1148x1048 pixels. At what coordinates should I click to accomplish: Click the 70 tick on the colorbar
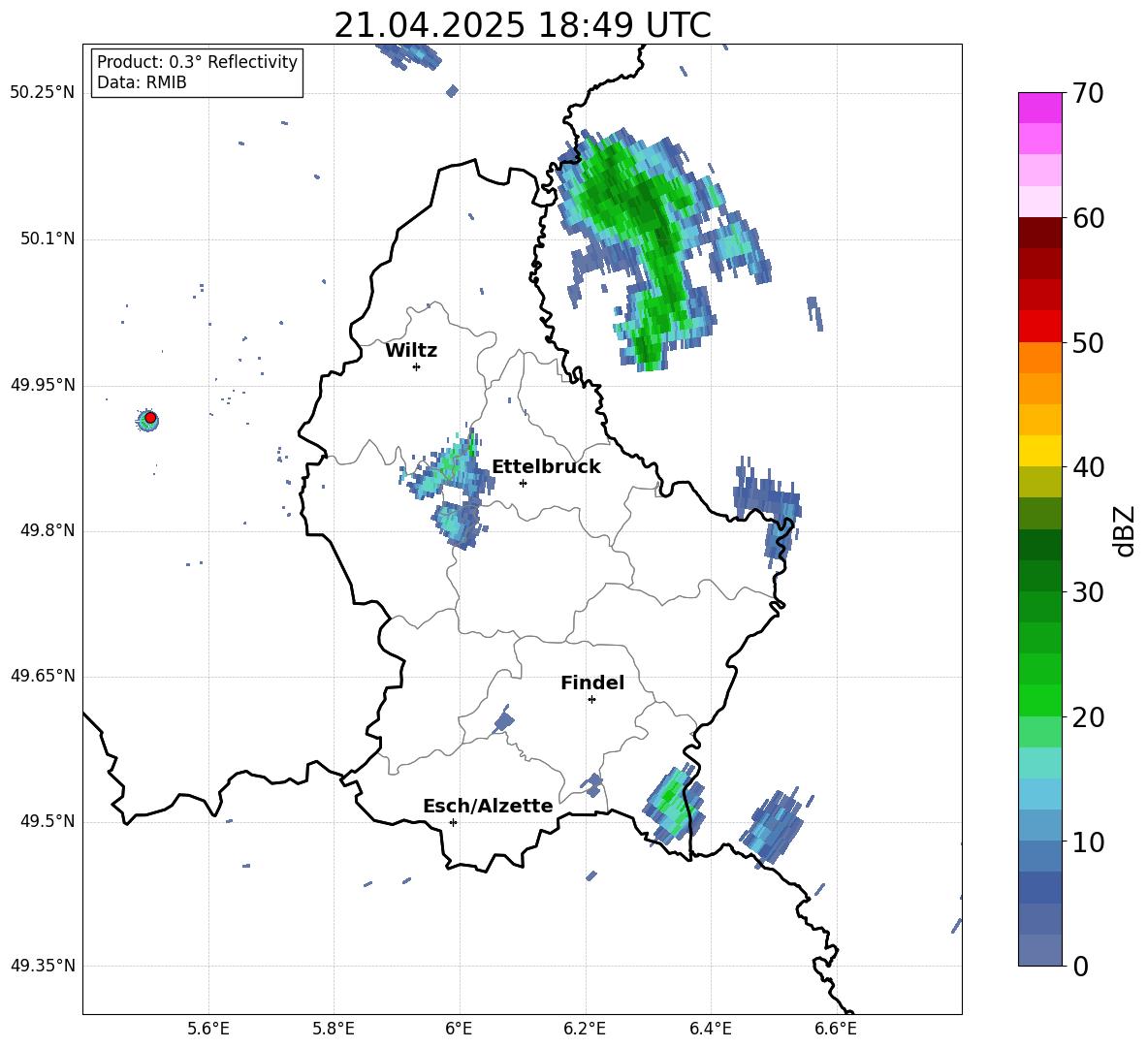(x=1088, y=93)
